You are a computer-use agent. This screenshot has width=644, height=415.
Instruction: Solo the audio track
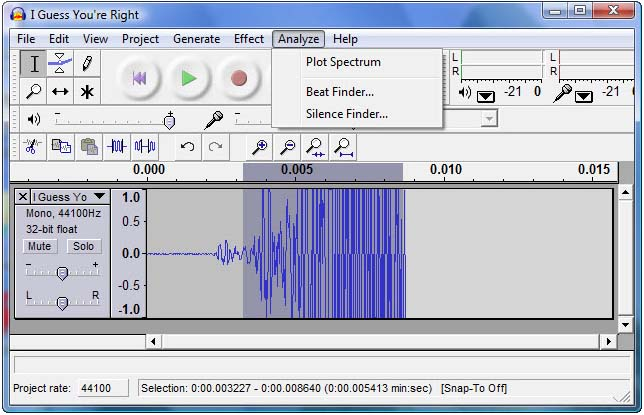pyautogui.click(x=83, y=246)
